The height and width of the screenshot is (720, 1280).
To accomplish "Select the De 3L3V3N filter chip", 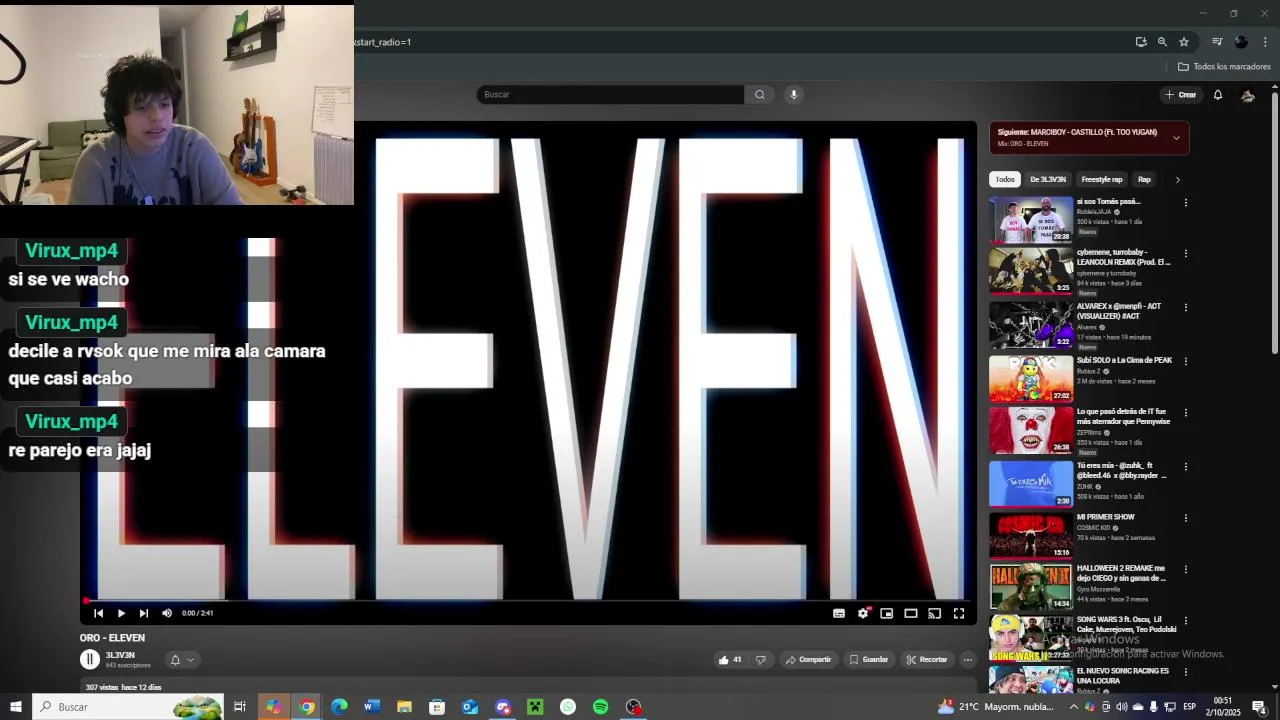I will [1048, 179].
